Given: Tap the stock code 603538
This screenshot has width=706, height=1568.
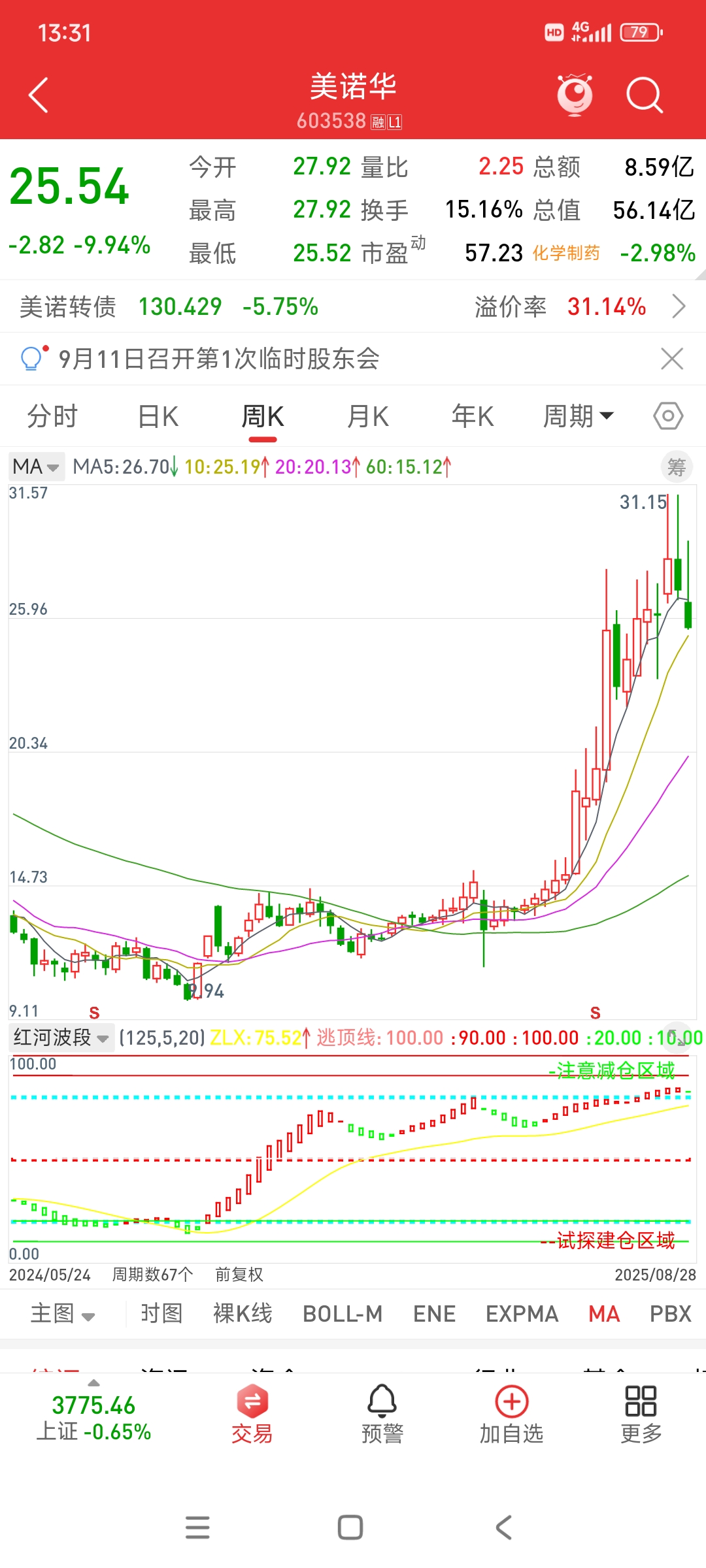Looking at the screenshot, I should tap(331, 121).
